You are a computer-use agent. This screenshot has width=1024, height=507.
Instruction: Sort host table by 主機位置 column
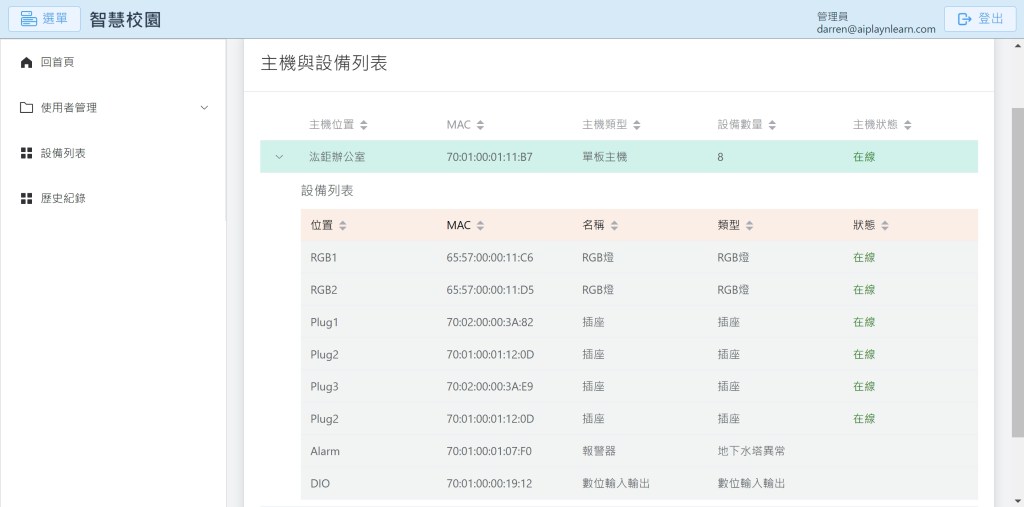364,125
